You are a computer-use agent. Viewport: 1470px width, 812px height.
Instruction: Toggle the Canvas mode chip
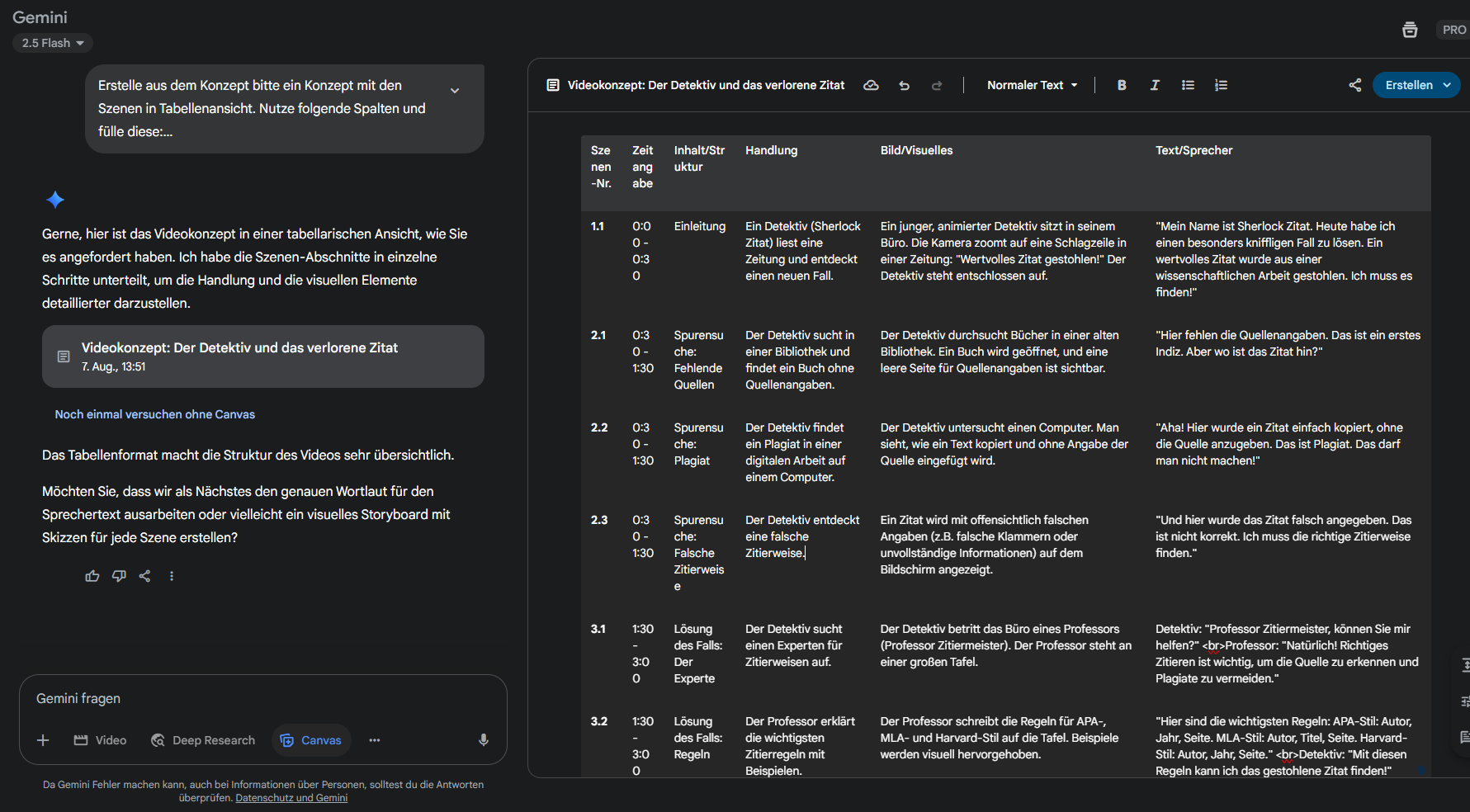point(311,740)
